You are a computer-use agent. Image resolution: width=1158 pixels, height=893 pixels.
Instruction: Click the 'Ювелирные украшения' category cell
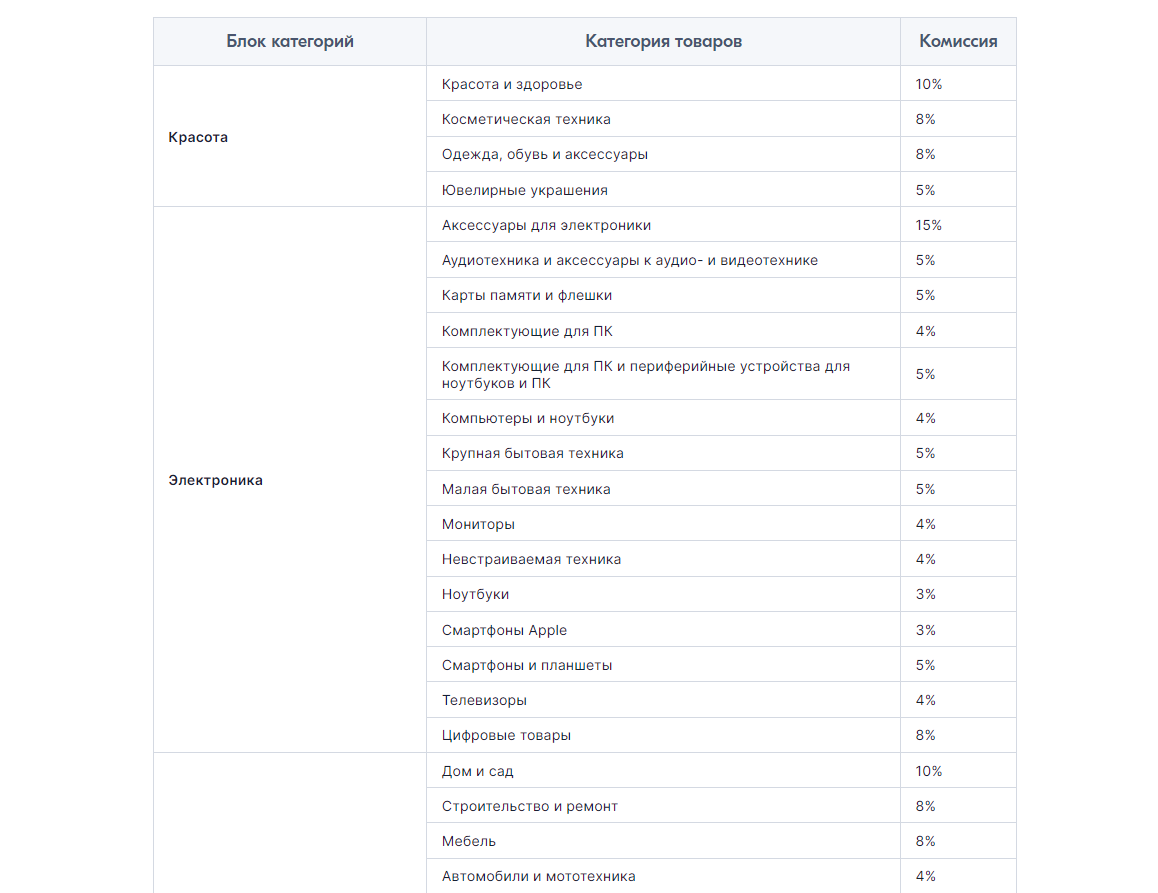(663, 190)
